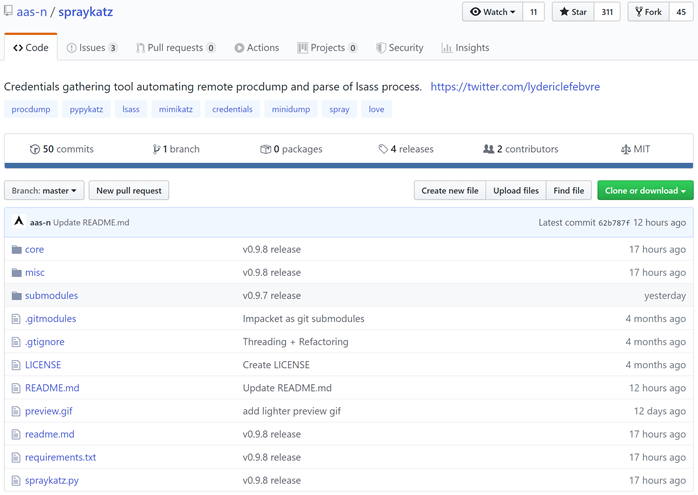Click the file icon beside .gitmodules
Screen dimensions: 698x495
point(16,319)
